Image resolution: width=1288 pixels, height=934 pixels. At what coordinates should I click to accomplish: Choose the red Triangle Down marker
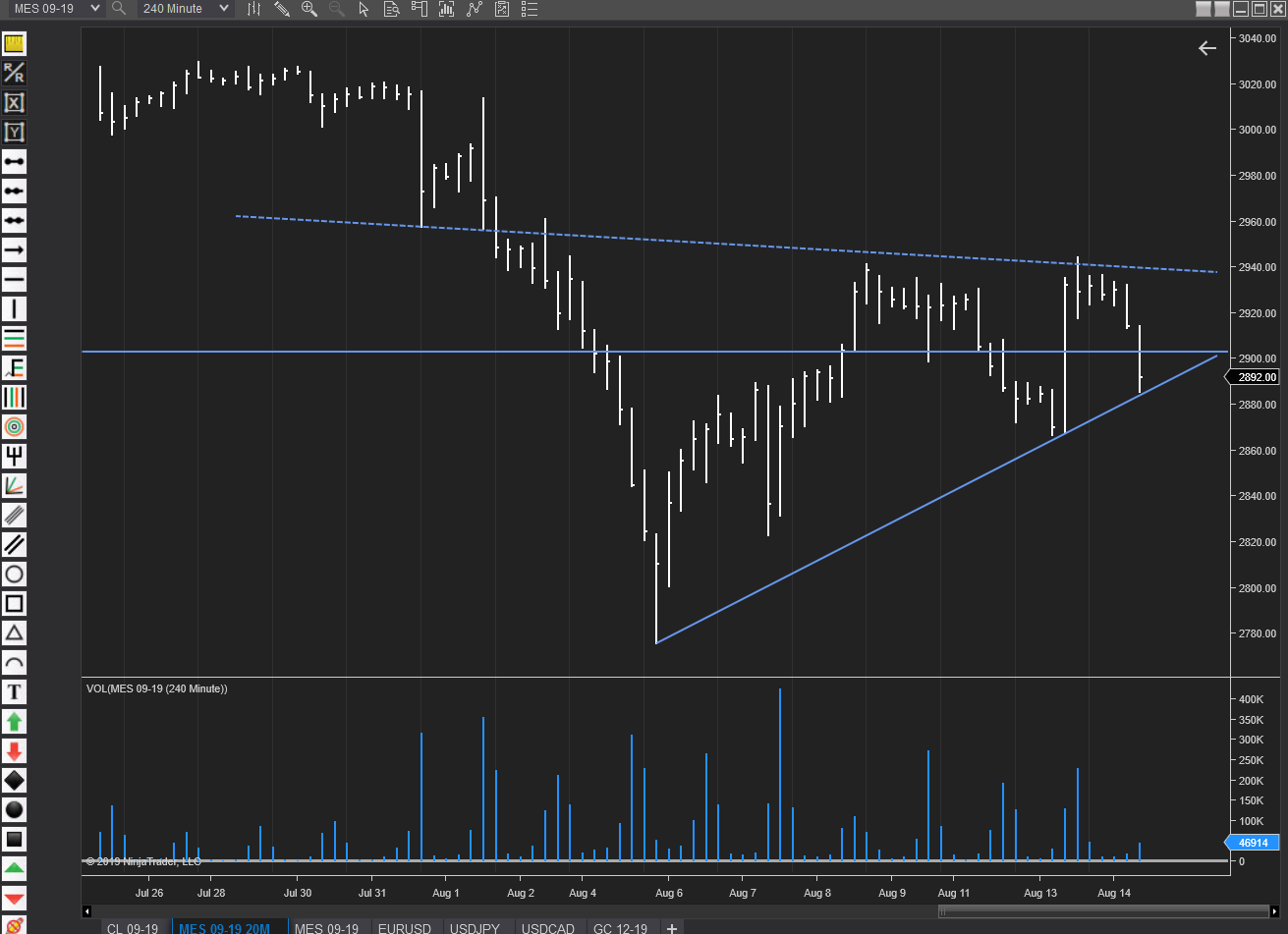14,898
